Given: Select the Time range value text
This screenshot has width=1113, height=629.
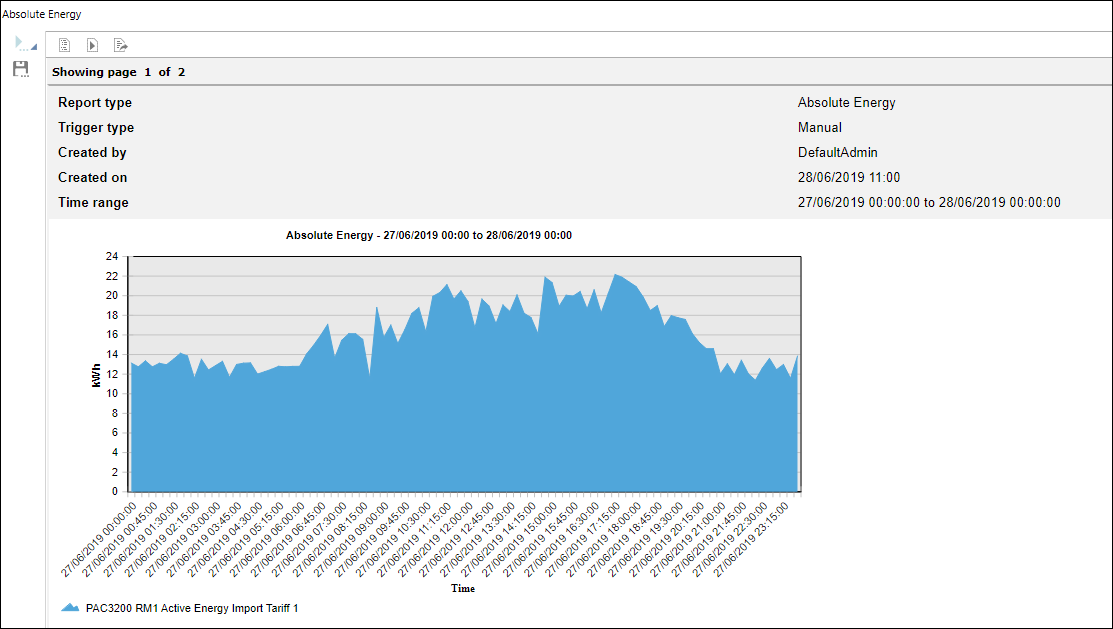Looking at the screenshot, I should coord(928,203).
